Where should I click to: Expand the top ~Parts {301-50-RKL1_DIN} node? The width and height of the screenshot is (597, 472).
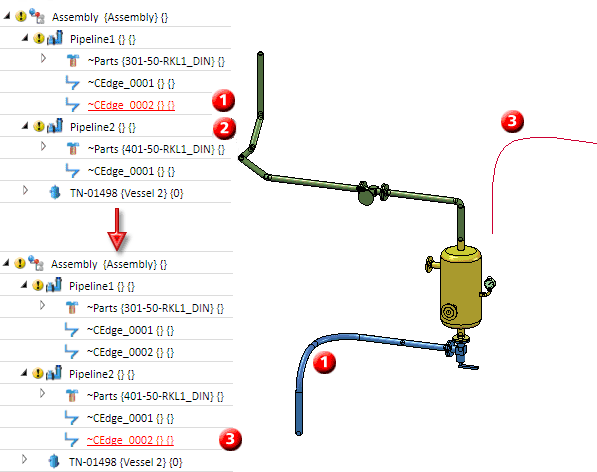[43, 59]
